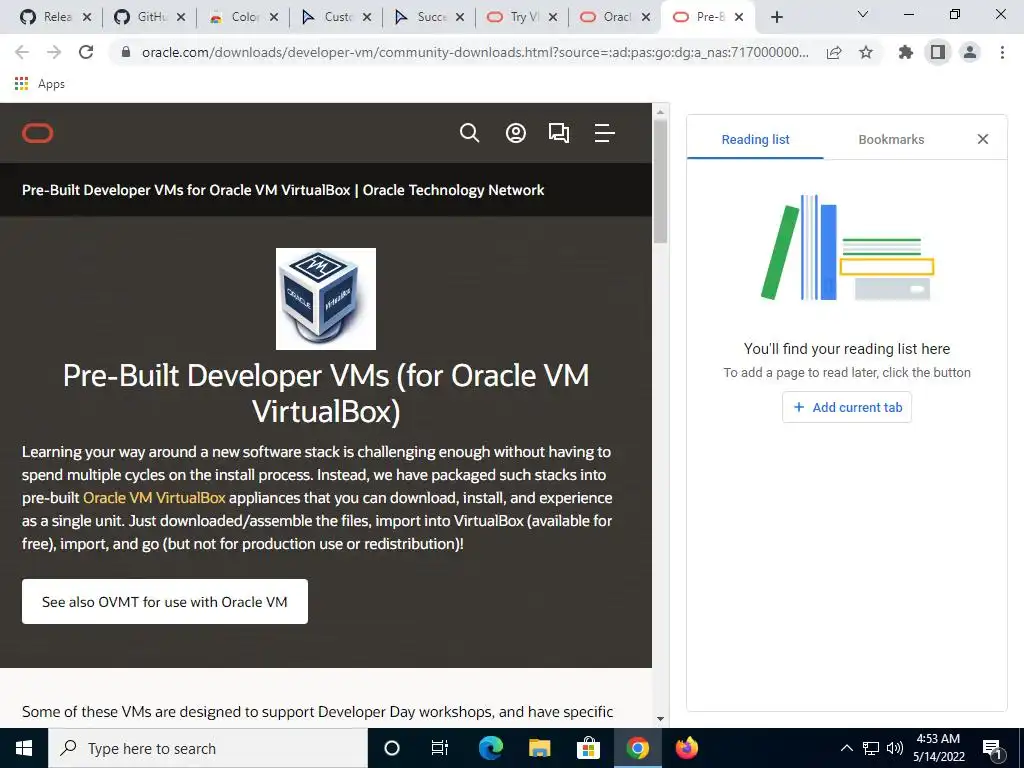Viewport: 1024px width, 768px height.
Task: Open the volume speaker icon
Action: click(894, 748)
